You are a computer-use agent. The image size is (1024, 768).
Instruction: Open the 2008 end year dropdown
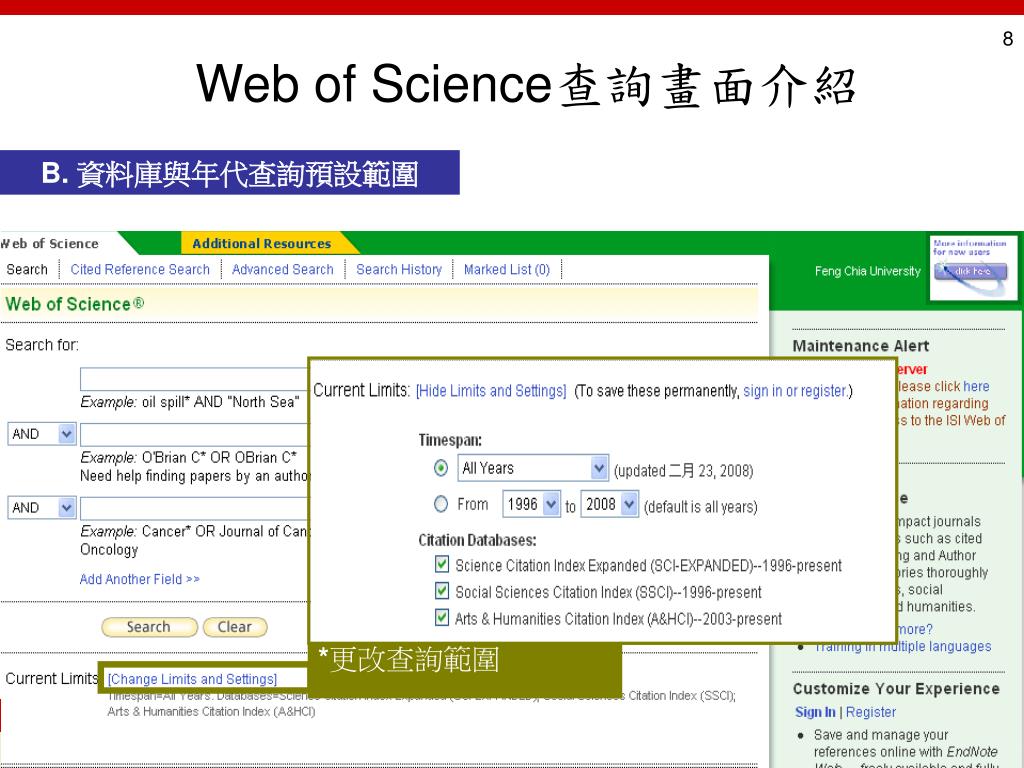tap(609, 504)
